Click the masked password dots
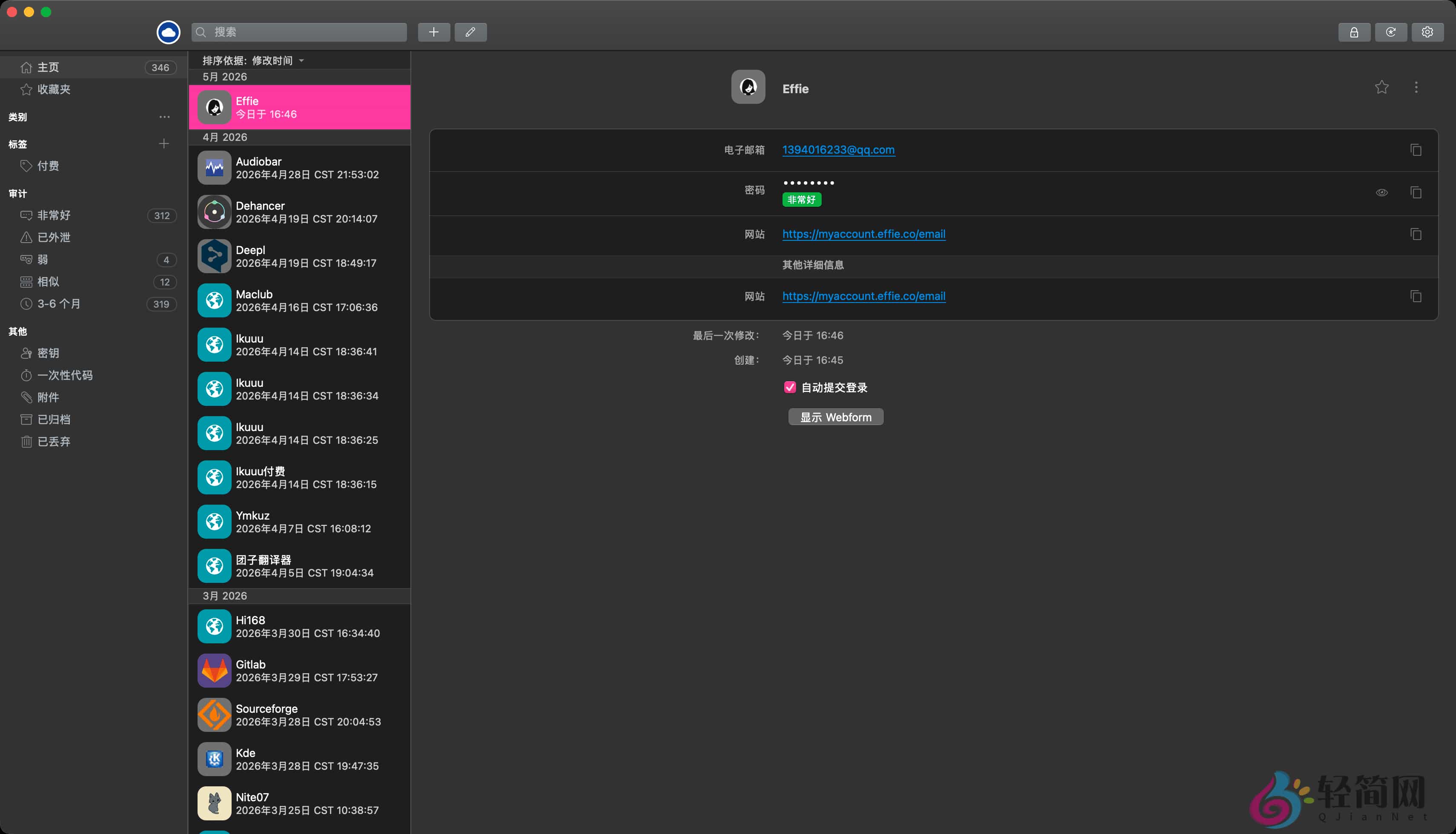1456x834 pixels. point(808,183)
